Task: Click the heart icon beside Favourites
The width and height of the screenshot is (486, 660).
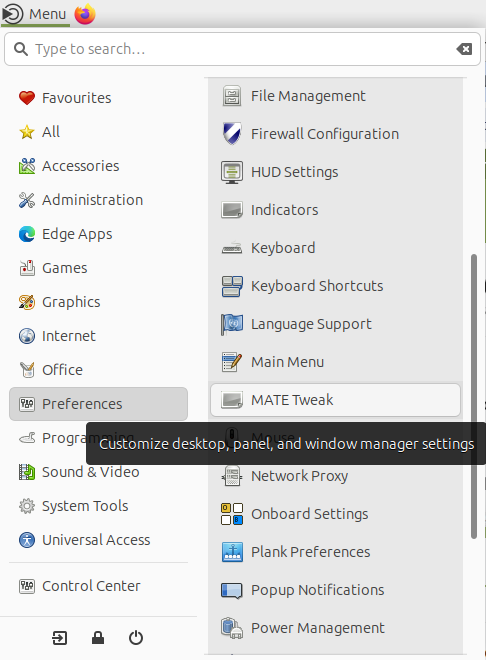Action: click(27, 98)
